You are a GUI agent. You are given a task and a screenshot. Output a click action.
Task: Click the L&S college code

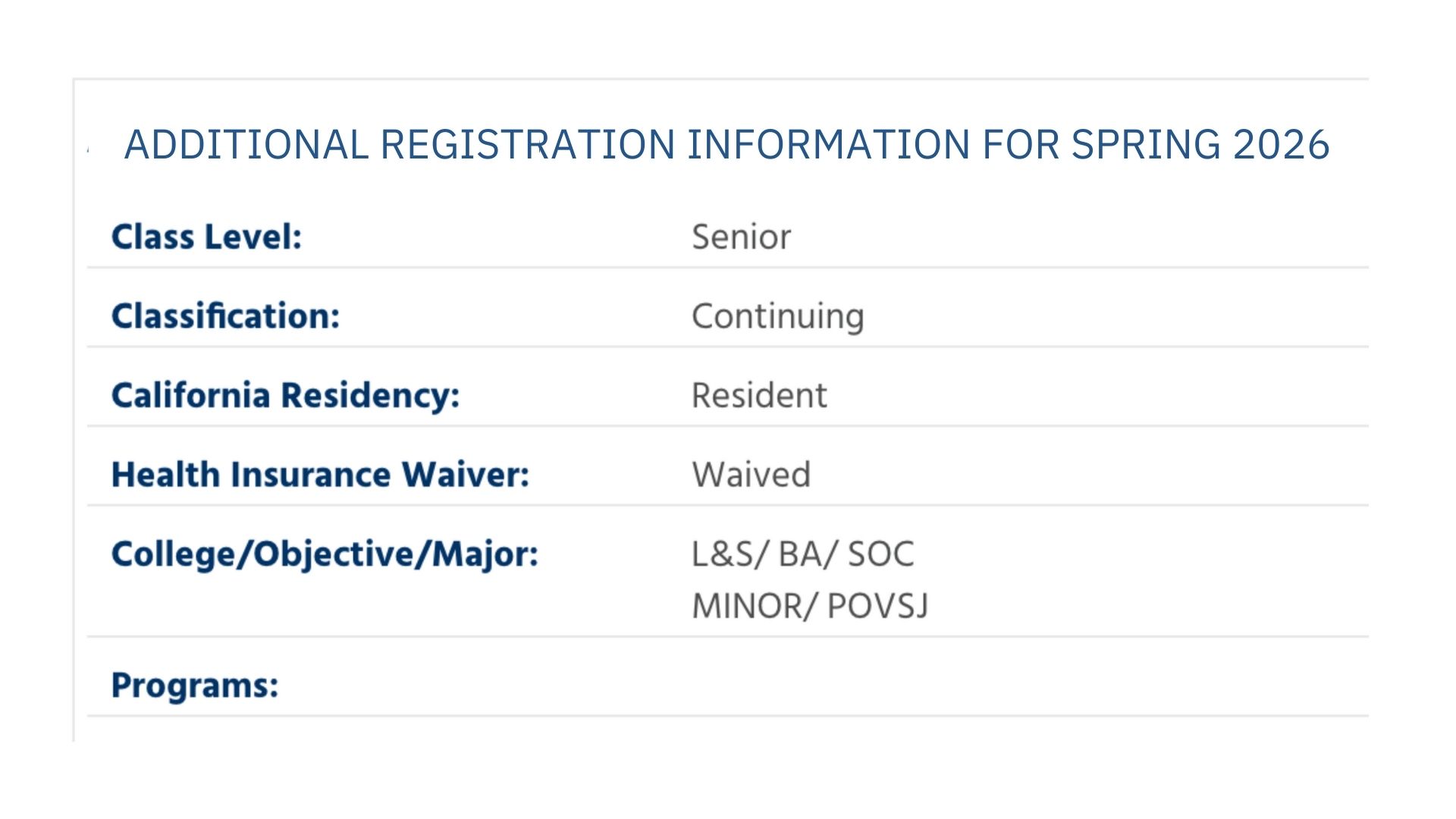(723, 554)
